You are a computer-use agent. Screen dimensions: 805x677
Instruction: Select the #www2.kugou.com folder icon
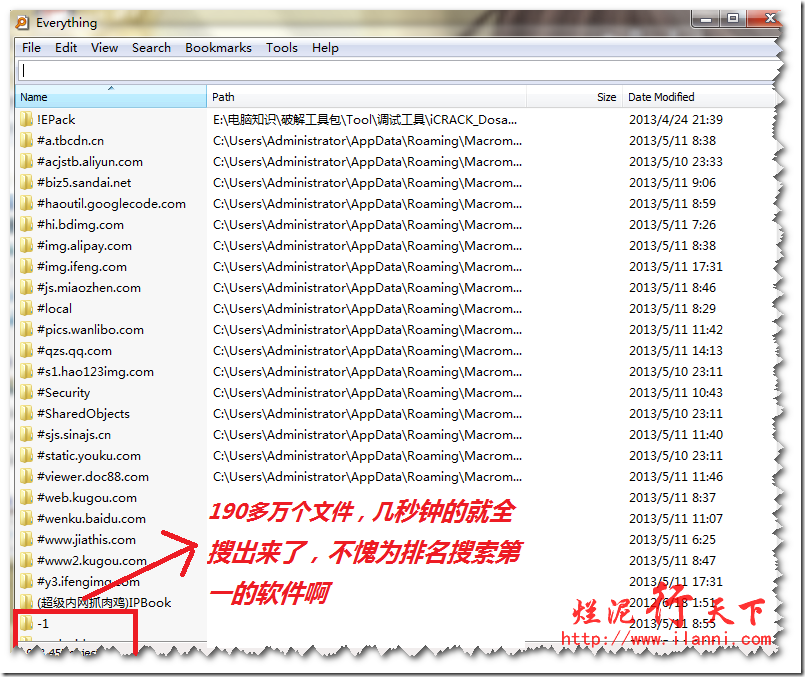click(x=26, y=561)
